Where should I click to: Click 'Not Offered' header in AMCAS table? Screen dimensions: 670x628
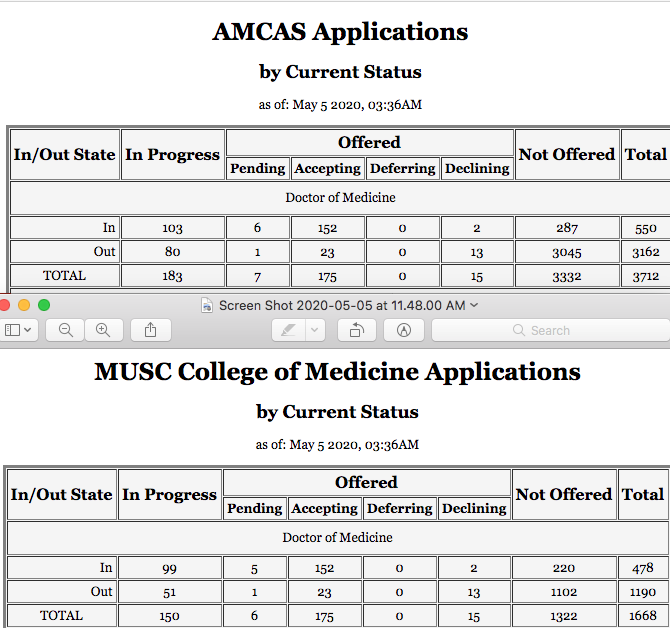click(567, 154)
